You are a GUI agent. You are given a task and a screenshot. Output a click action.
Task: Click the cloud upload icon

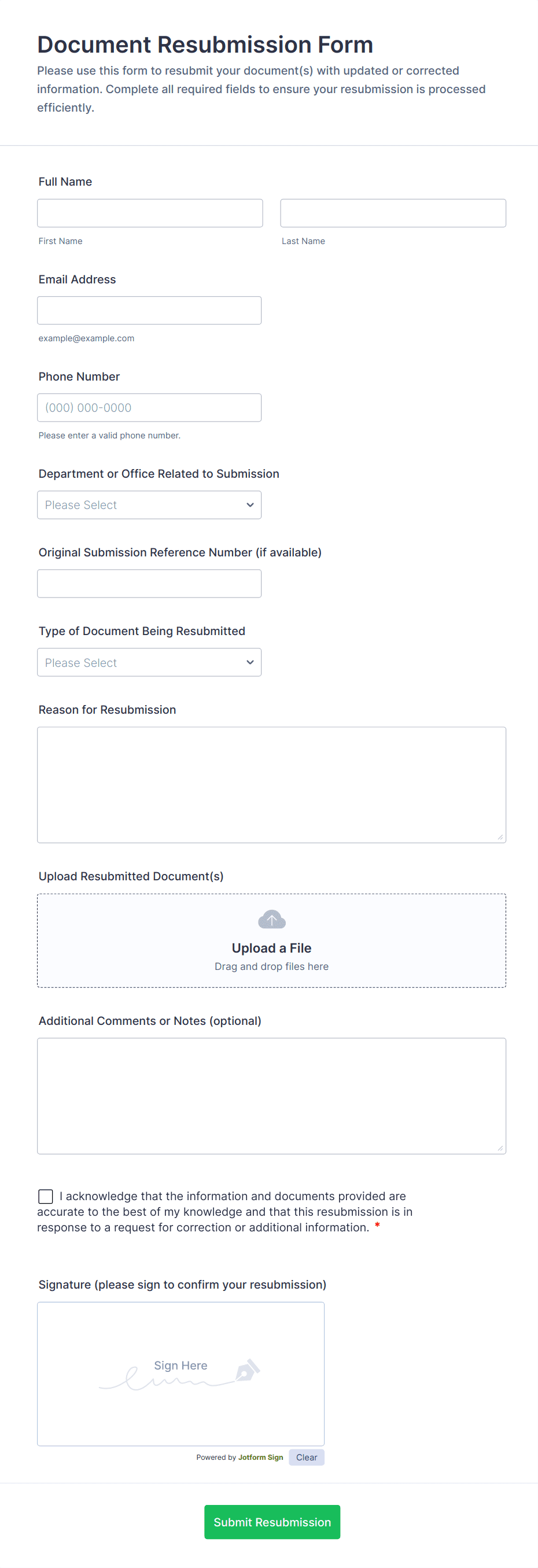click(x=271, y=919)
